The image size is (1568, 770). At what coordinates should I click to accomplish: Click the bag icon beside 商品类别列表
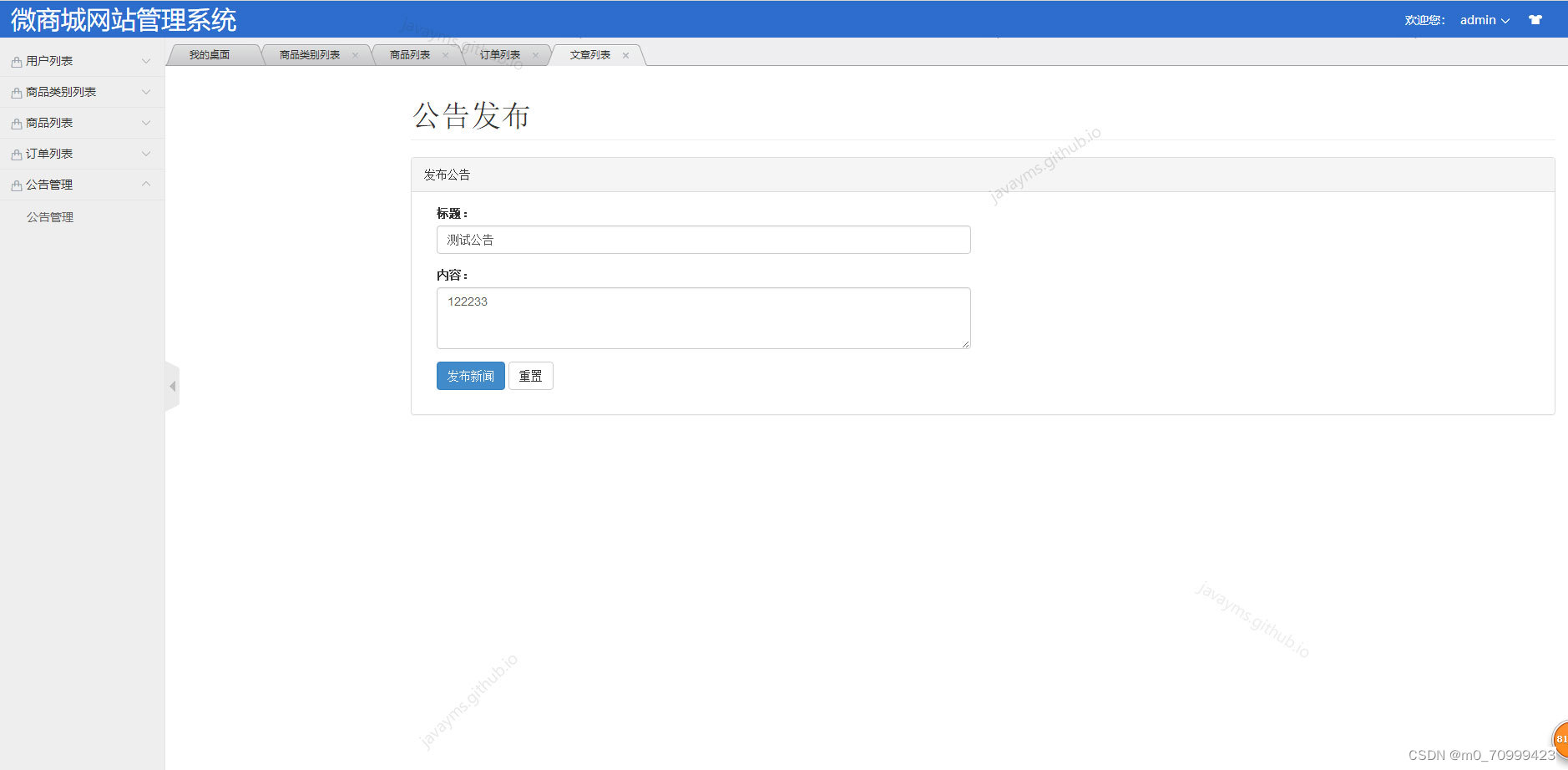click(15, 92)
